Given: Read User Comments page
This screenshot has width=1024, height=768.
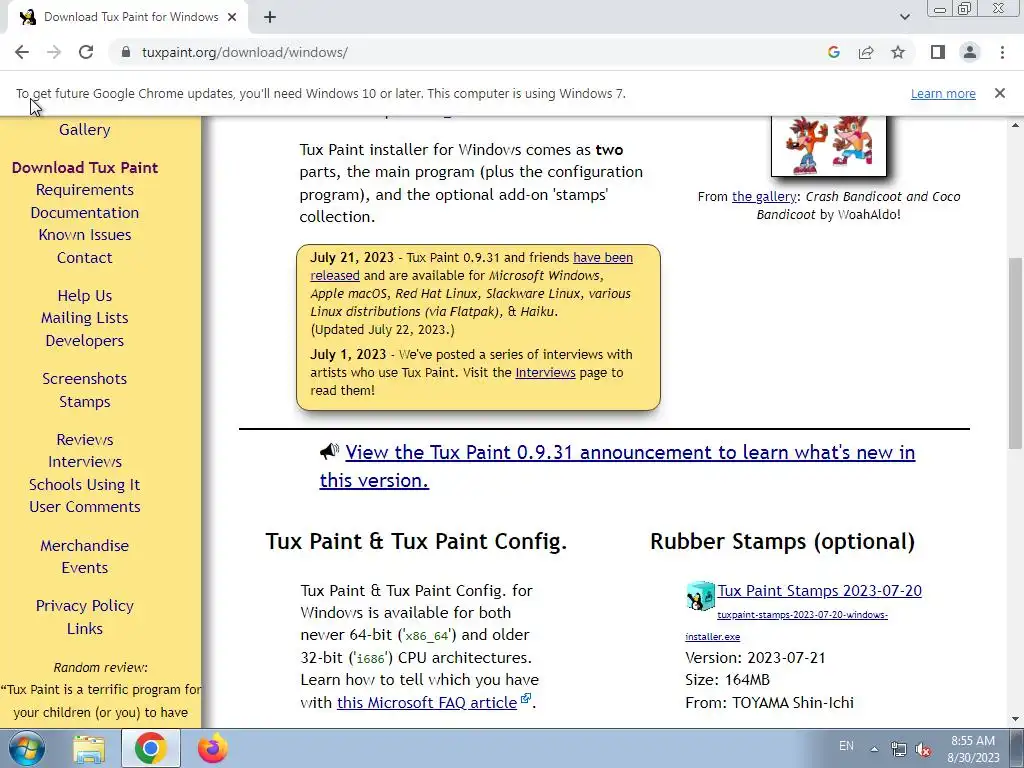Looking at the screenshot, I should pos(84,507).
